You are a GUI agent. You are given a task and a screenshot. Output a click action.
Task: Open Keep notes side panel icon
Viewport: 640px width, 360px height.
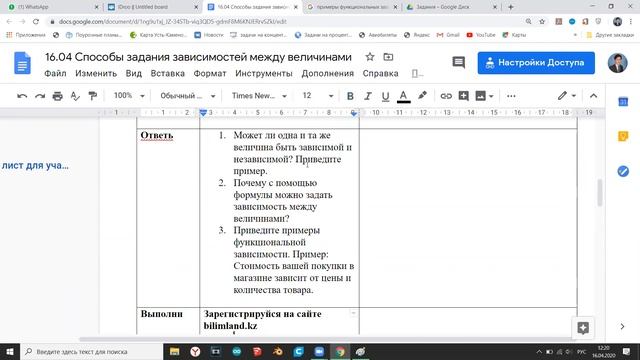(x=623, y=136)
